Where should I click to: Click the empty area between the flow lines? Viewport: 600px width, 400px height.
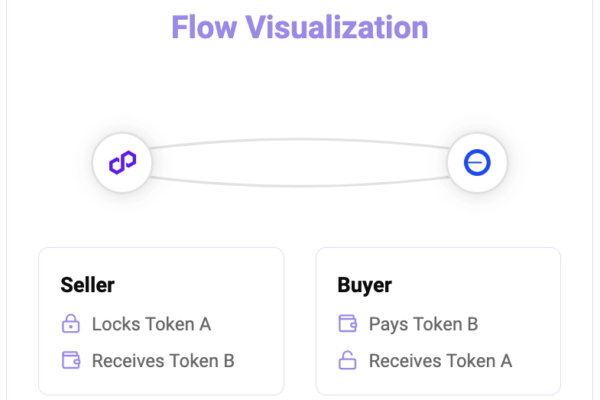tap(300, 163)
